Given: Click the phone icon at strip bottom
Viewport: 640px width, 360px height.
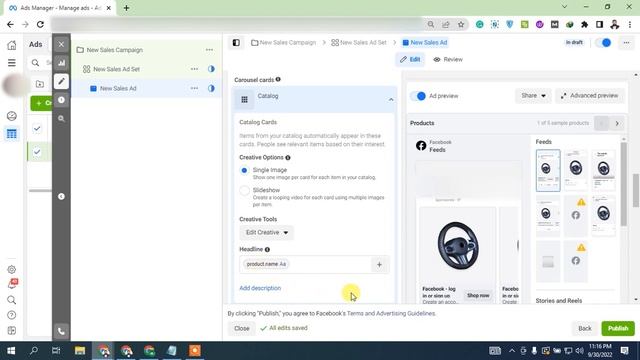Looking at the screenshot, I should (61, 331).
